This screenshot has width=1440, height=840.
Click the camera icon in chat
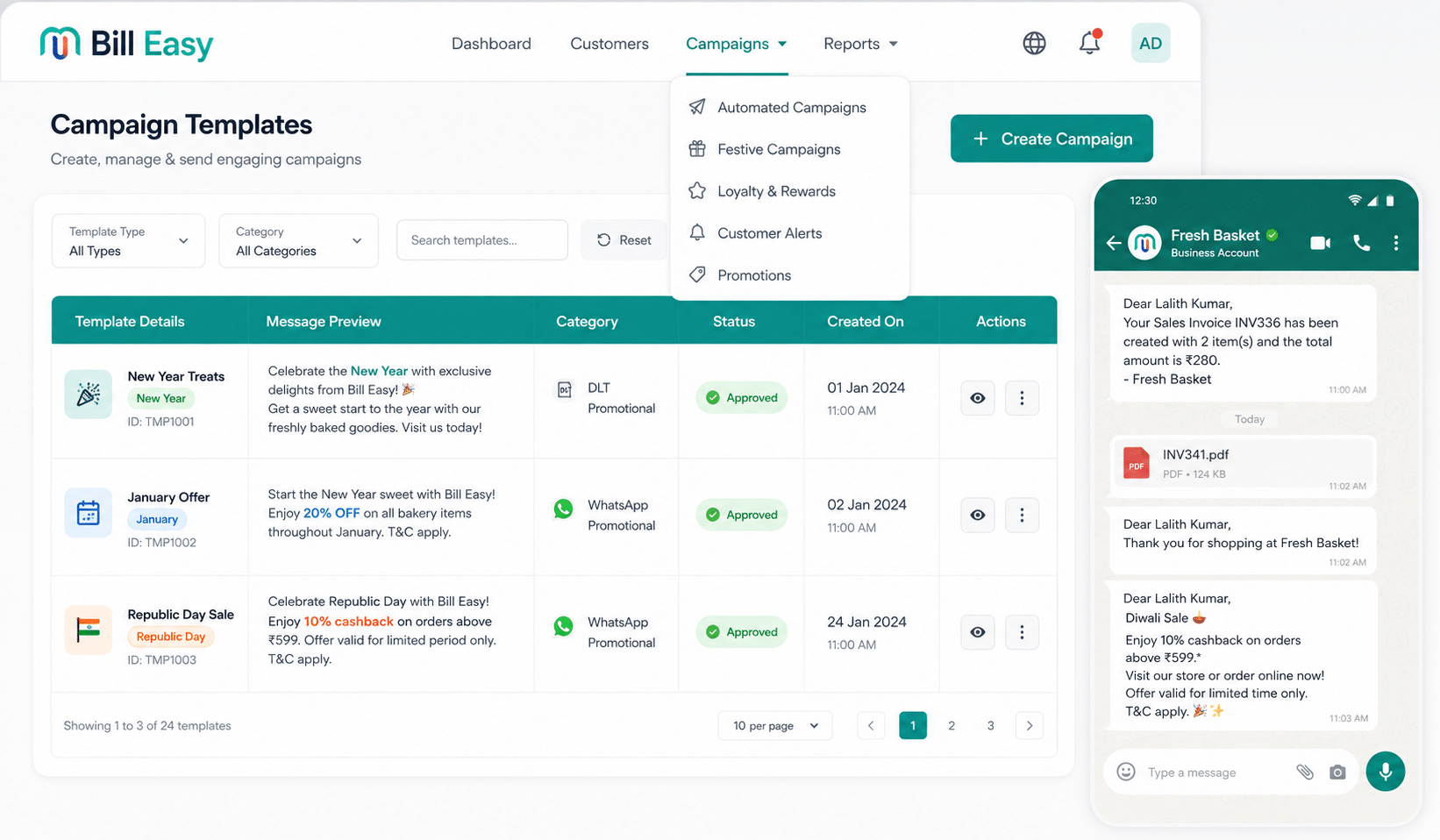point(1337,772)
